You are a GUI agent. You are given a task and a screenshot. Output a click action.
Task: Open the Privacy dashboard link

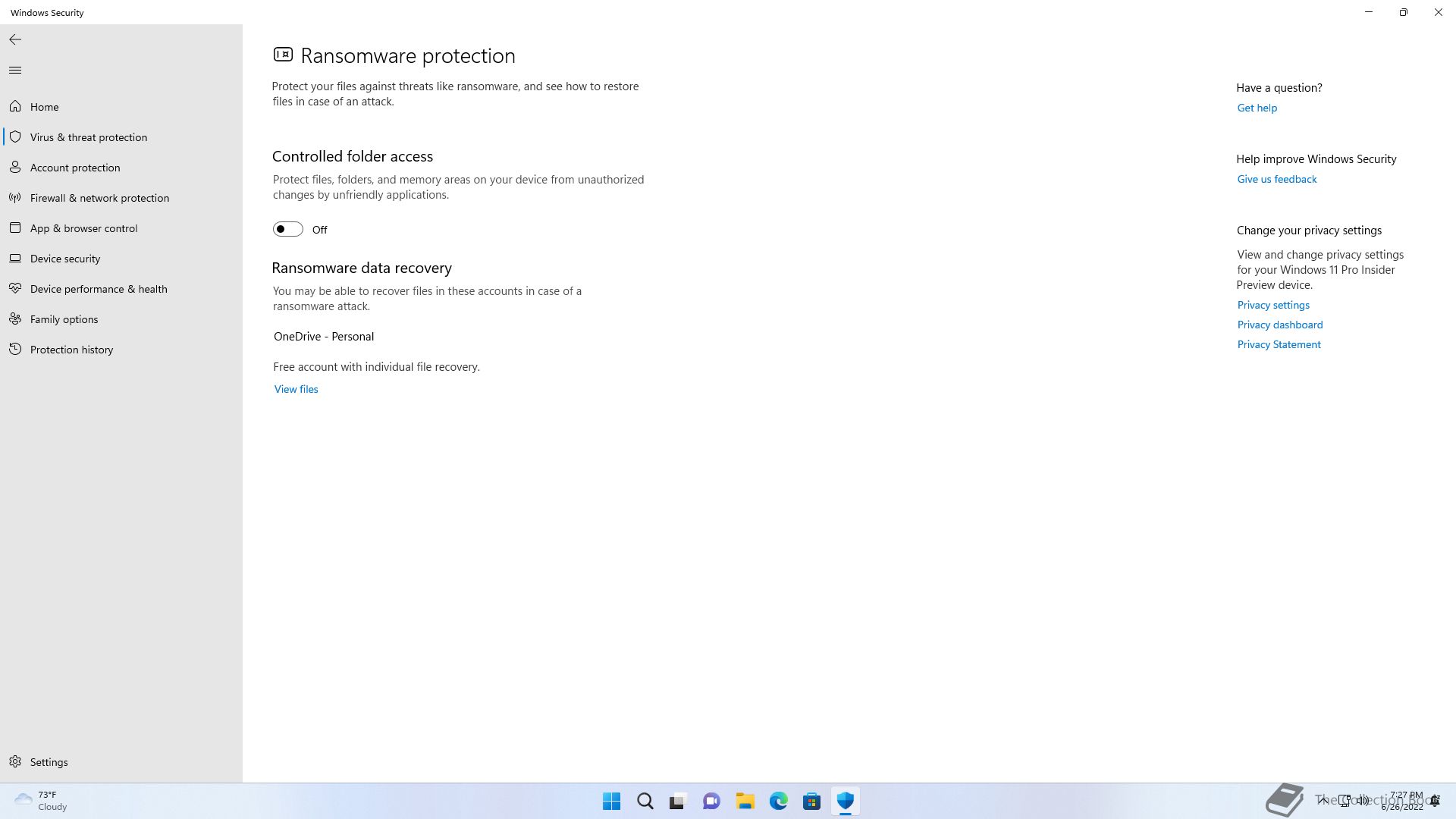[1279, 325]
